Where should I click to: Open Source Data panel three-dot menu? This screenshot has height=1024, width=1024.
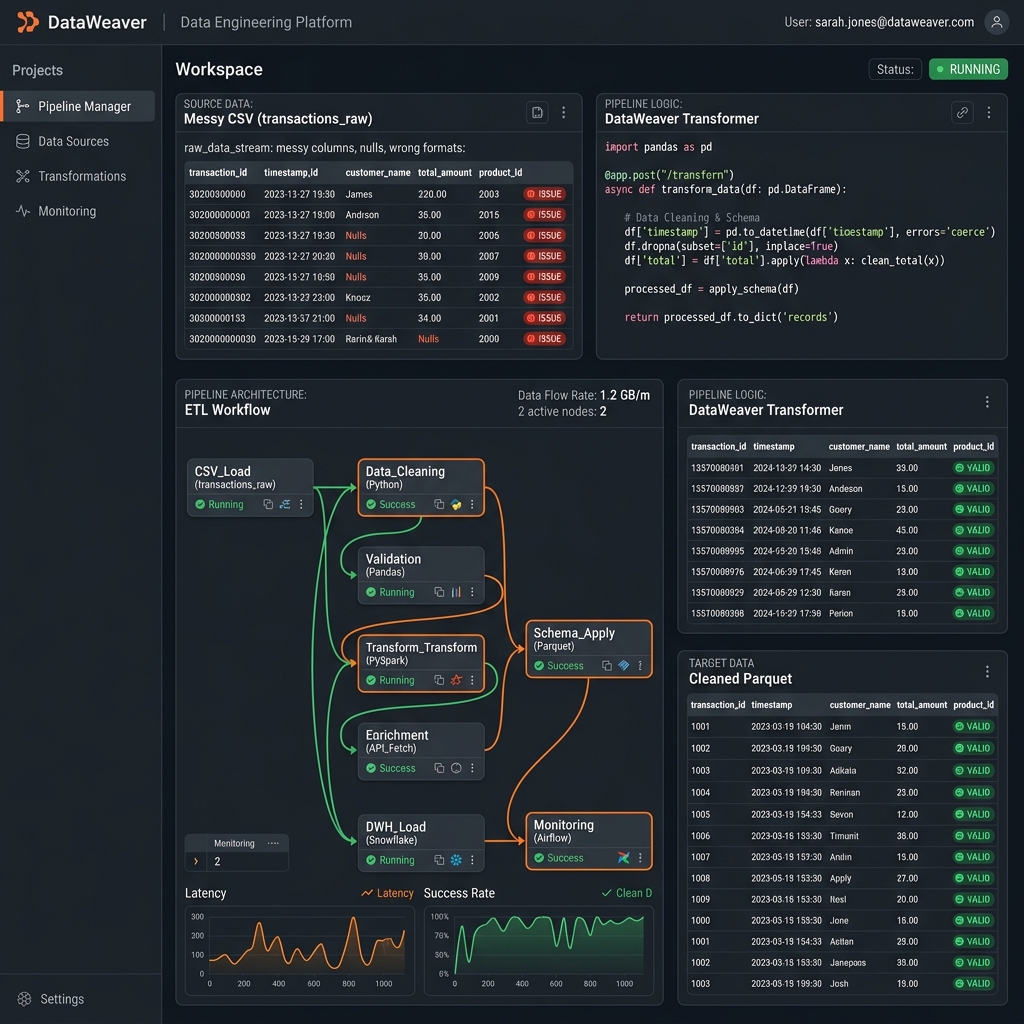(x=564, y=112)
